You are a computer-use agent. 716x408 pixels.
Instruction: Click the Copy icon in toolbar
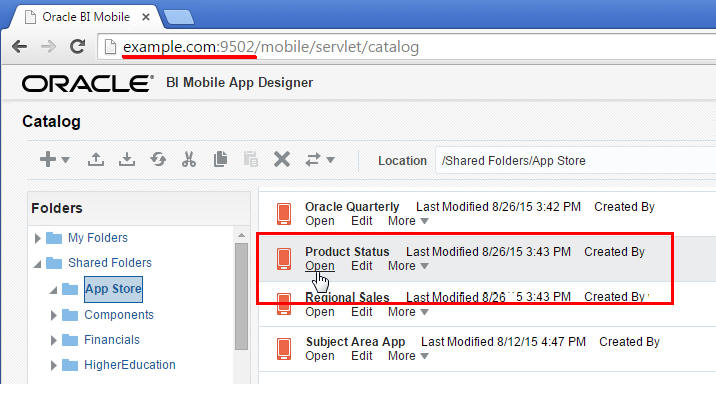[x=220, y=159]
